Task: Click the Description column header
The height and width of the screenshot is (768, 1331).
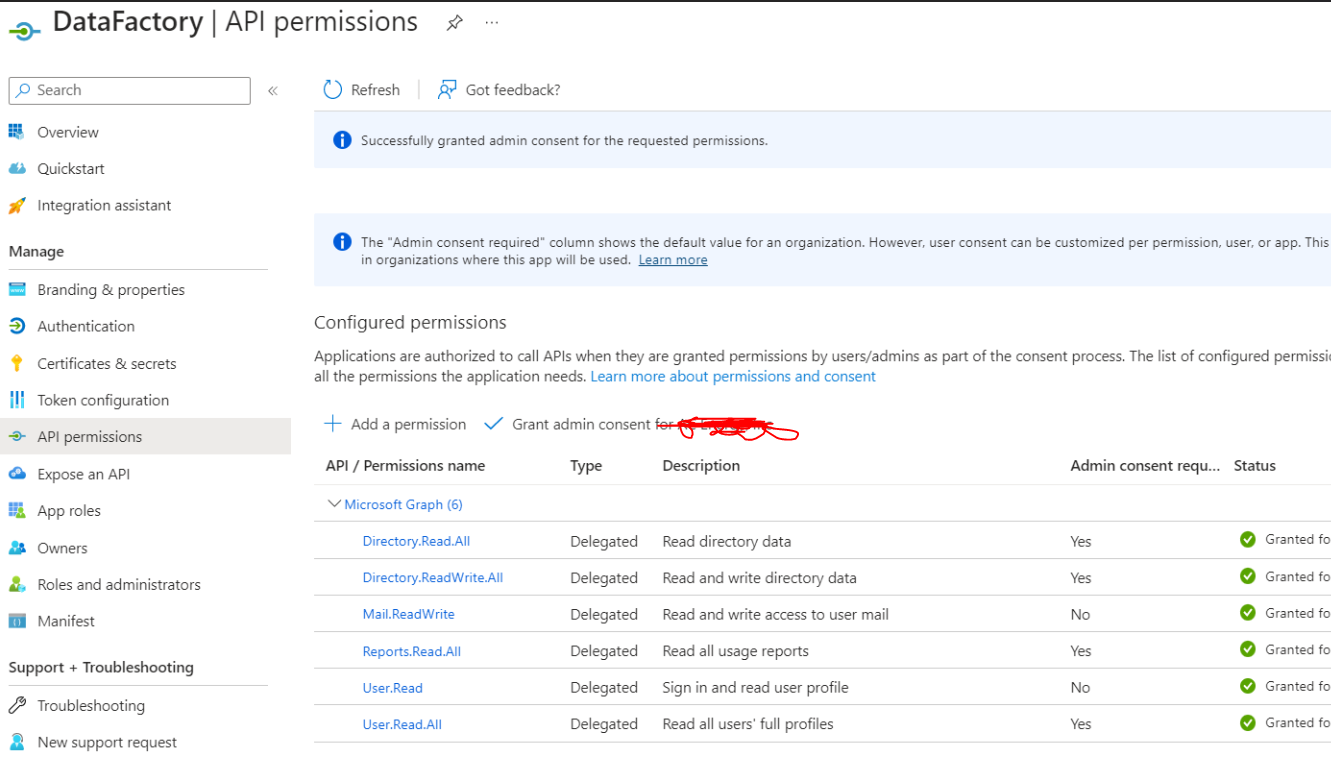Action: (701, 466)
